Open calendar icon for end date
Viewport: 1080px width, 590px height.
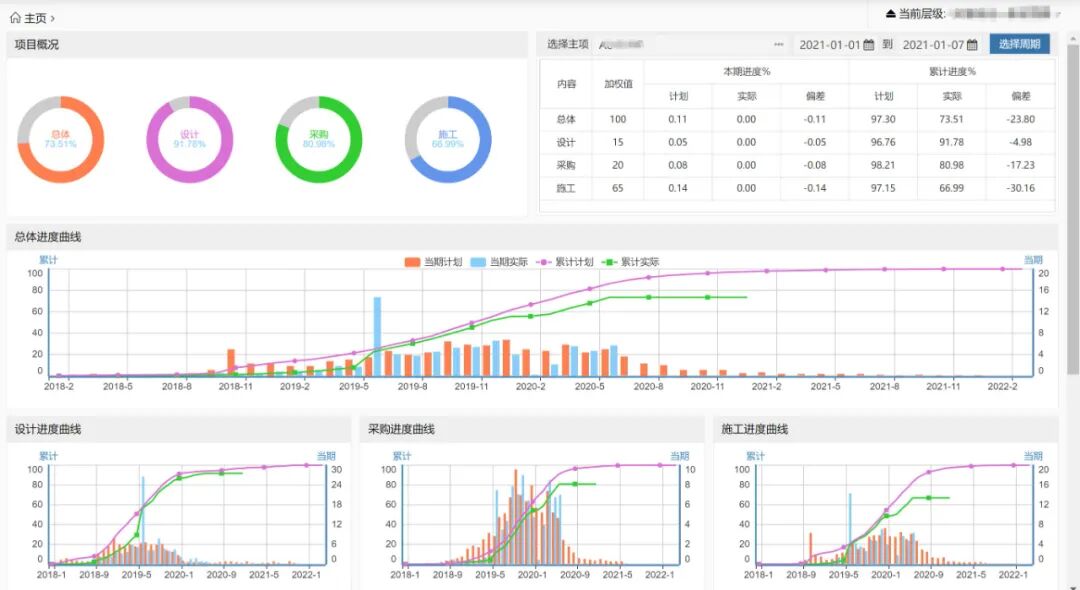tap(972, 45)
